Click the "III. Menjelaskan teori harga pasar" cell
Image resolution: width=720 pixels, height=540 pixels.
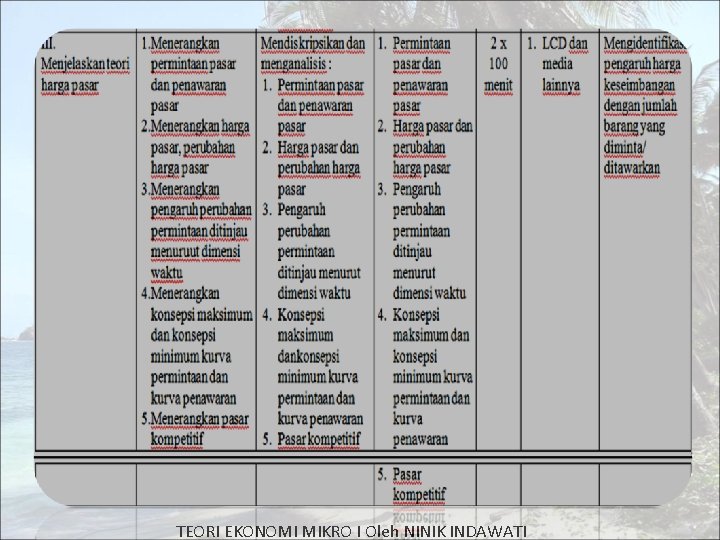[x=86, y=240]
